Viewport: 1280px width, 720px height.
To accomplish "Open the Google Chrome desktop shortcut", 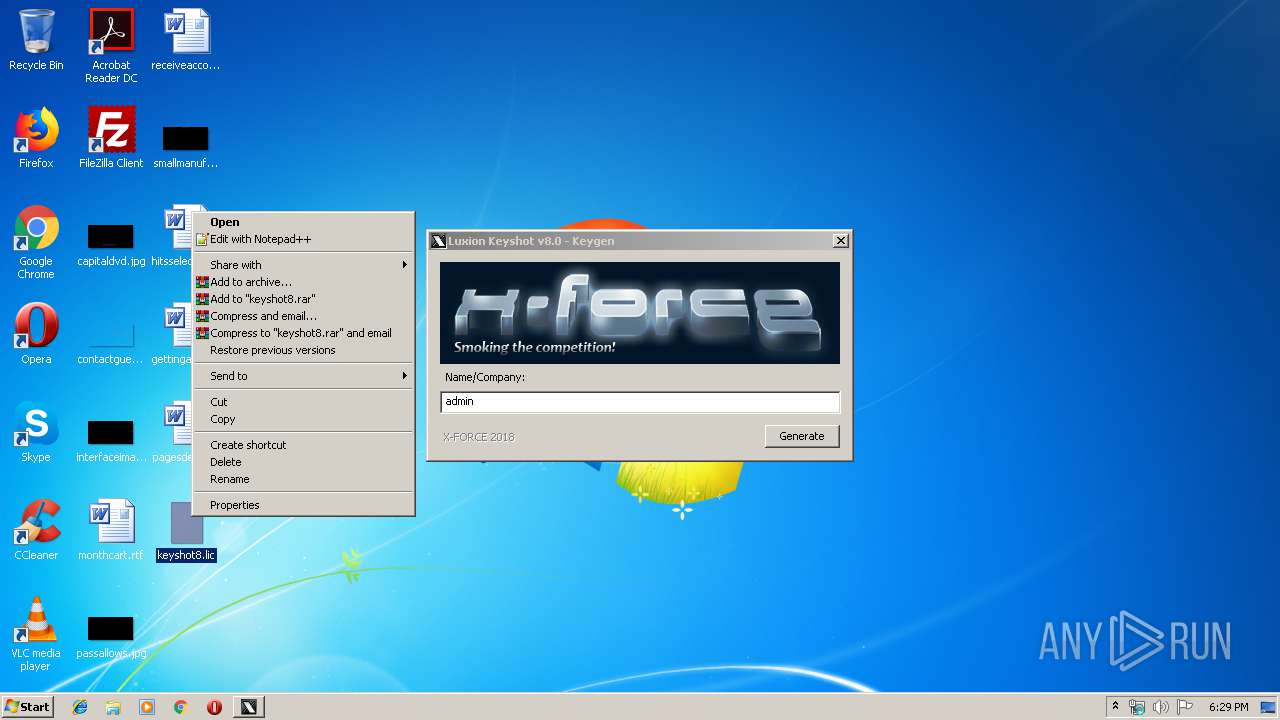I will point(36,242).
